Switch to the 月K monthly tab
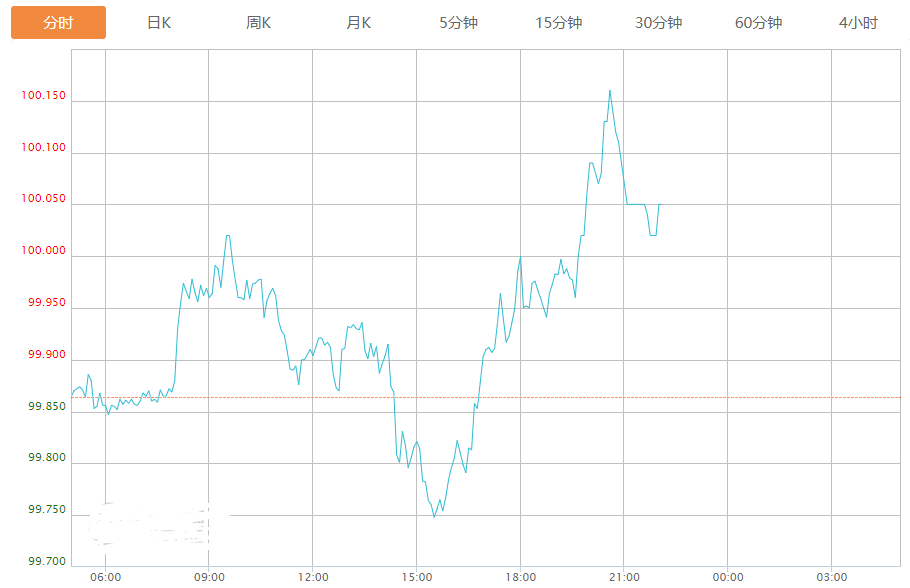This screenshot has height=588, width=910. (359, 23)
